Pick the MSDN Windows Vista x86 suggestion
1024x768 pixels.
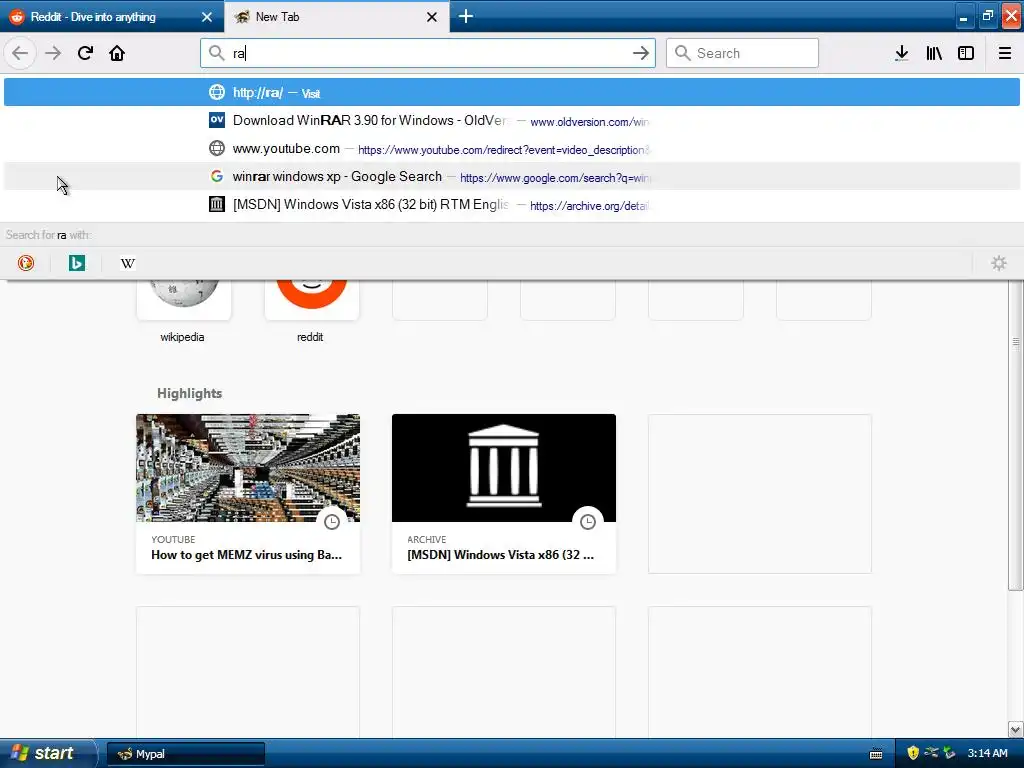point(511,204)
